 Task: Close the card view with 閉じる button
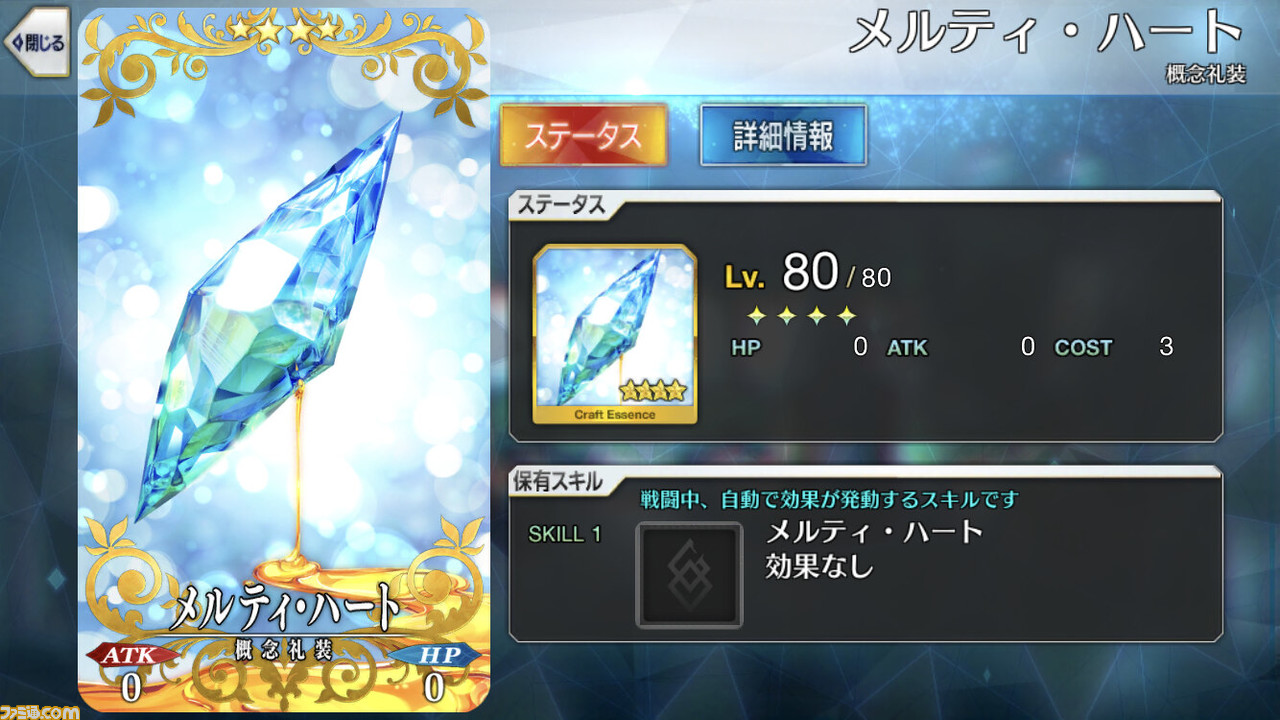[x=36, y=41]
